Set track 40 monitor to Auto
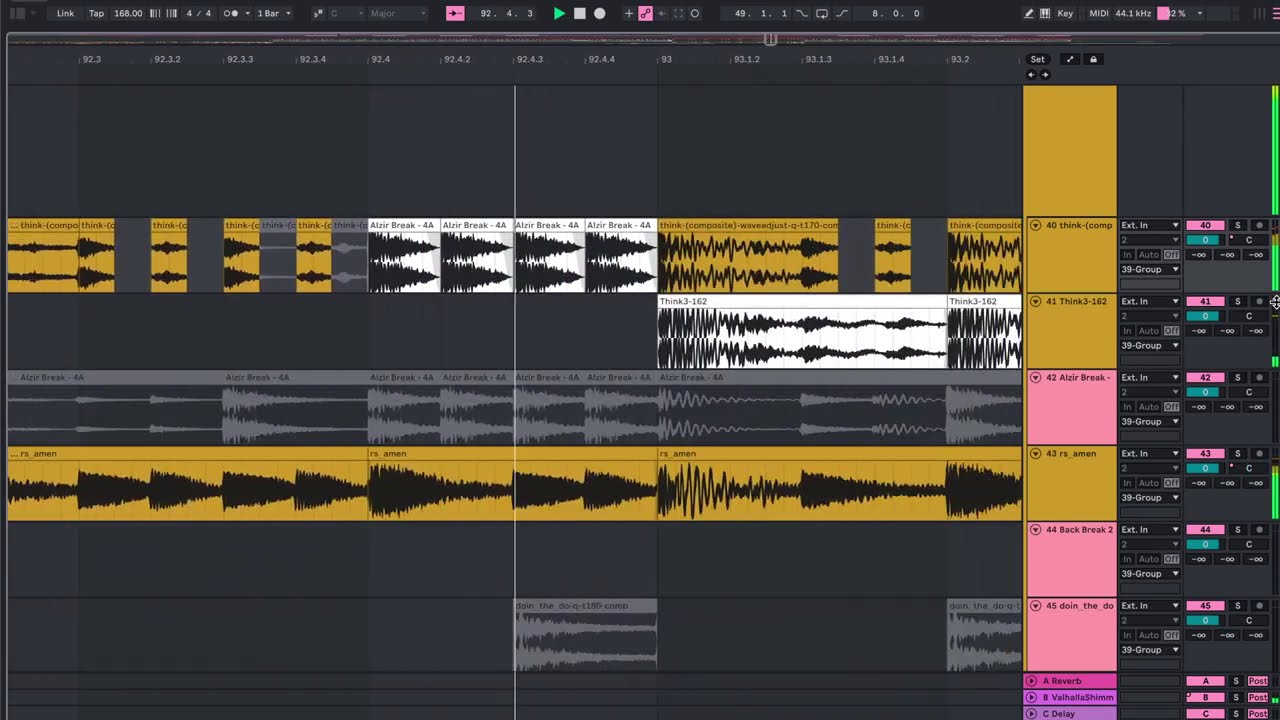Image resolution: width=1280 pixels, height=720 pixels. coord(1148,255)
